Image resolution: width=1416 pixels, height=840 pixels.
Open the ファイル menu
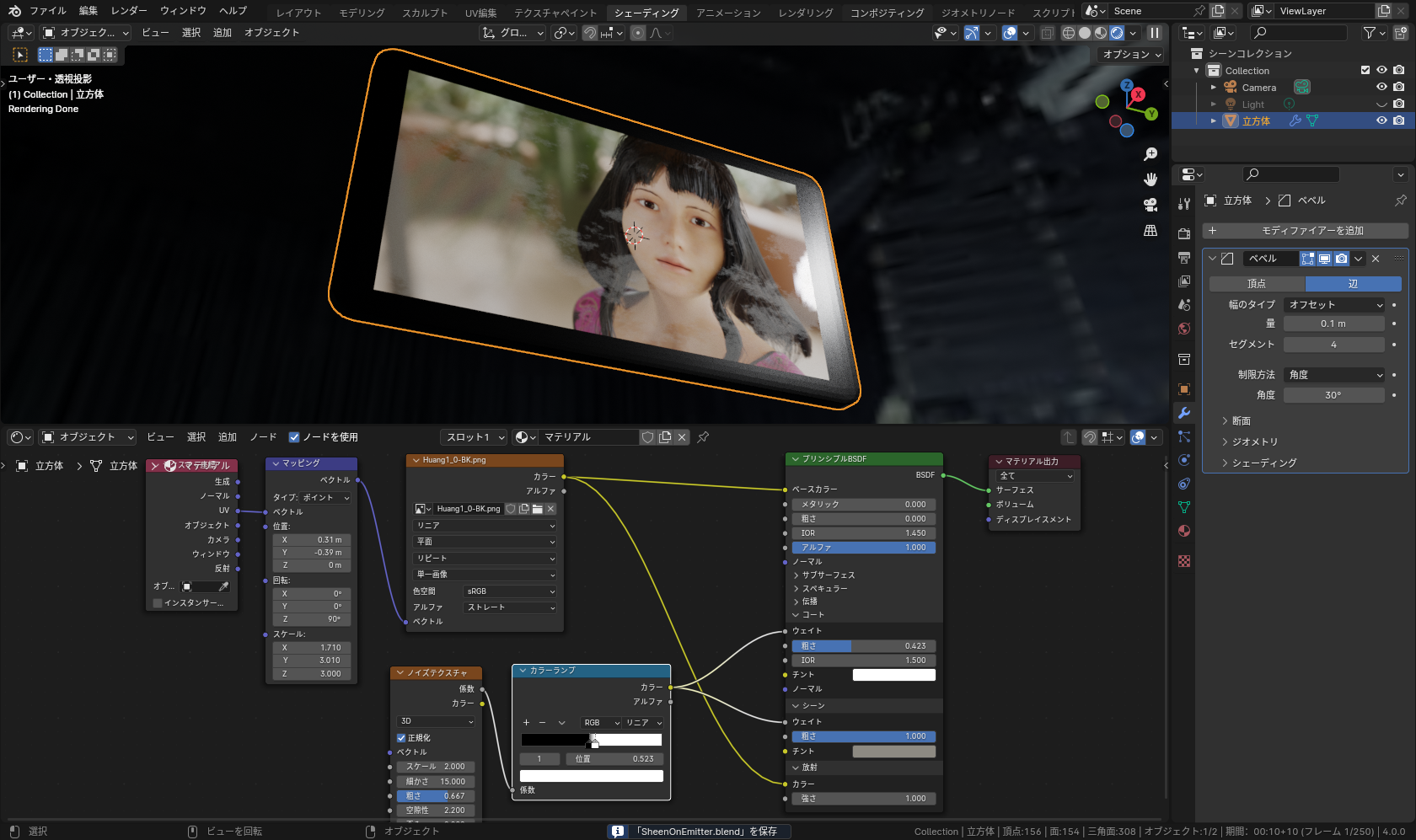click(48, 11)
